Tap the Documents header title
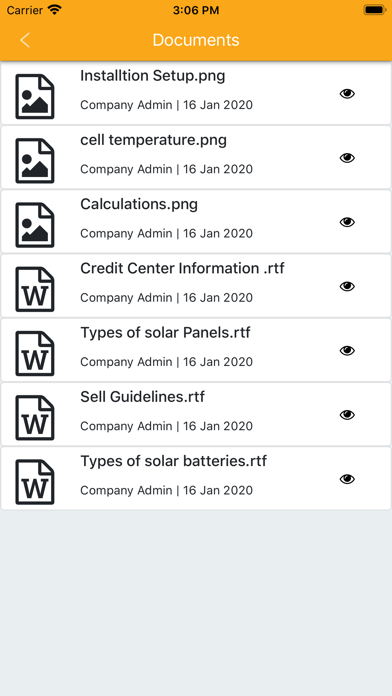Viewport: 392px width, 696px height. click(196, 40)
